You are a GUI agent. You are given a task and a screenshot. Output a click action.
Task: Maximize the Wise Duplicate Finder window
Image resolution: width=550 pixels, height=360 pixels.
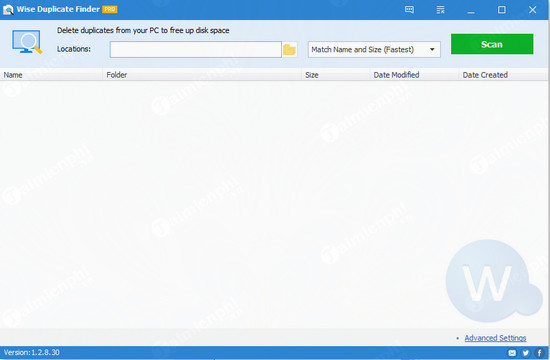tap(502, 9)
